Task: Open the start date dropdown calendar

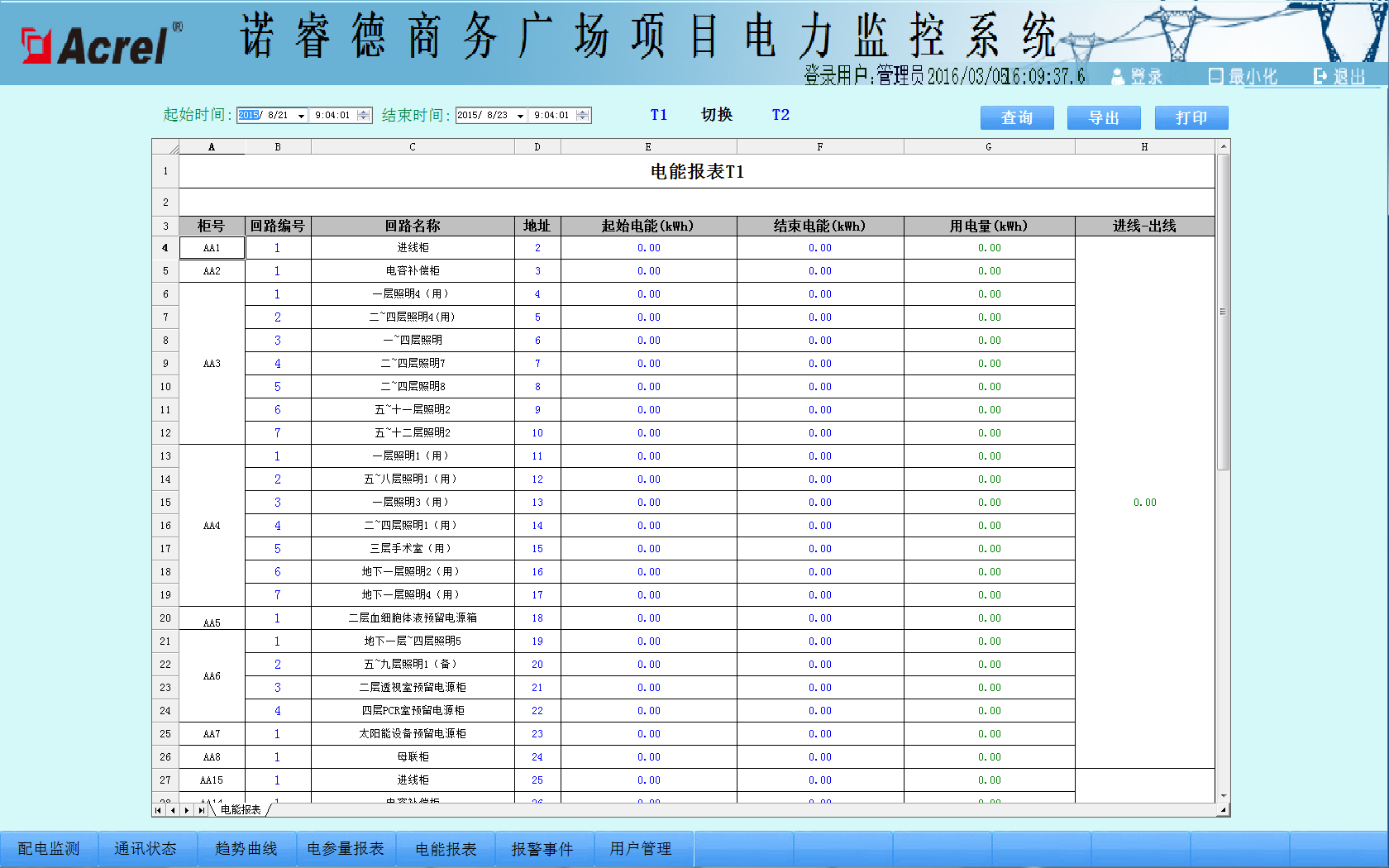Action: pyautogui.click(x=302, y=116)
